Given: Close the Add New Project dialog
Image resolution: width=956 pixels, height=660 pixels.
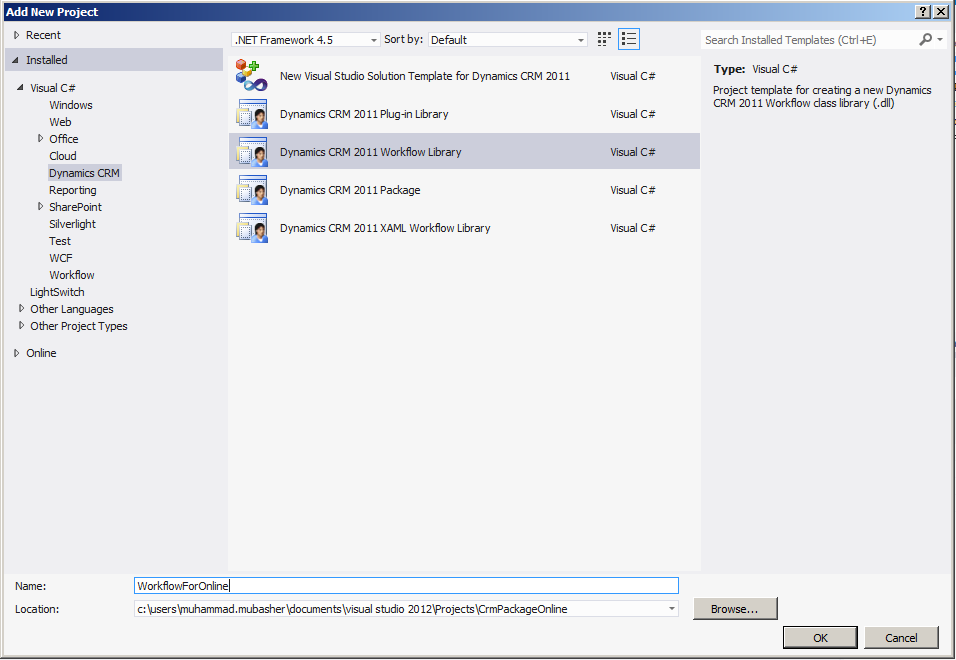Looking at the screenshot, I should click(941, 12).
